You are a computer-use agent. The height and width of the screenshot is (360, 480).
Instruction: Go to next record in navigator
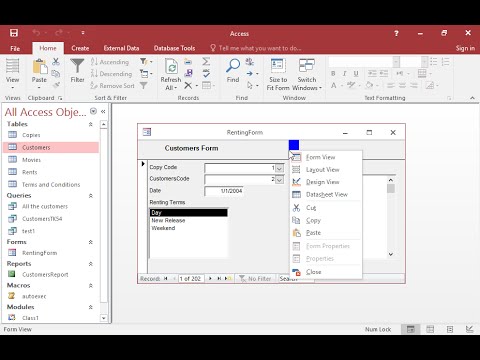coord(210,278)
